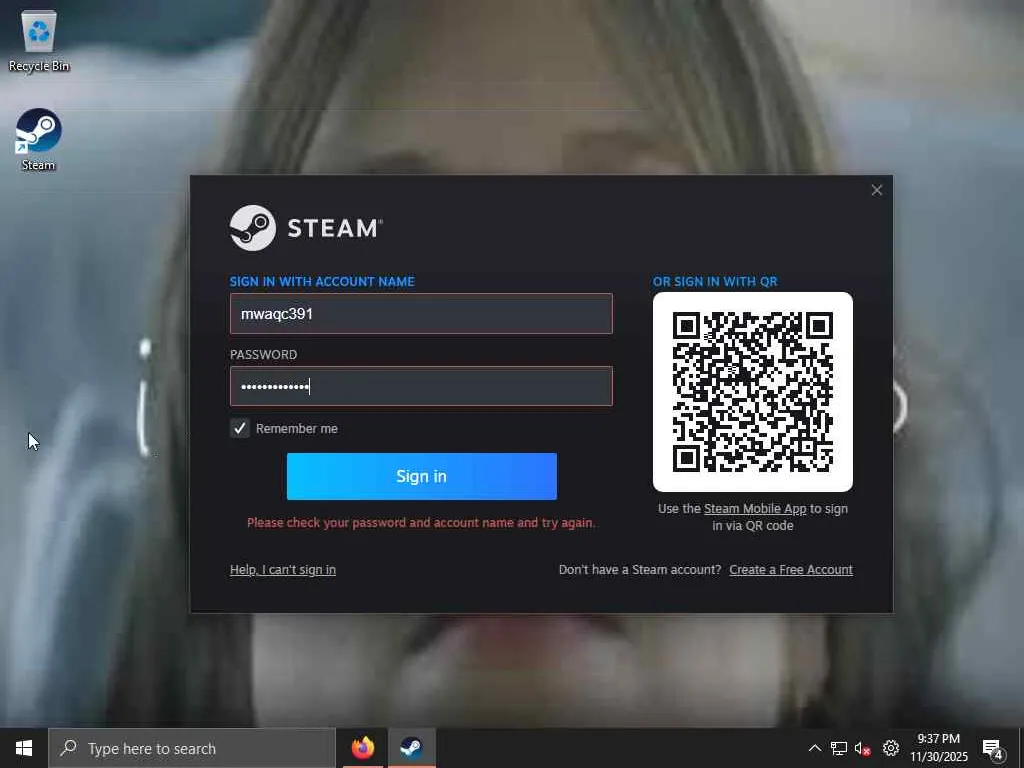Focus the account name field
The height and width of the screenshot is (768, 1024).
tap(421, 313)
